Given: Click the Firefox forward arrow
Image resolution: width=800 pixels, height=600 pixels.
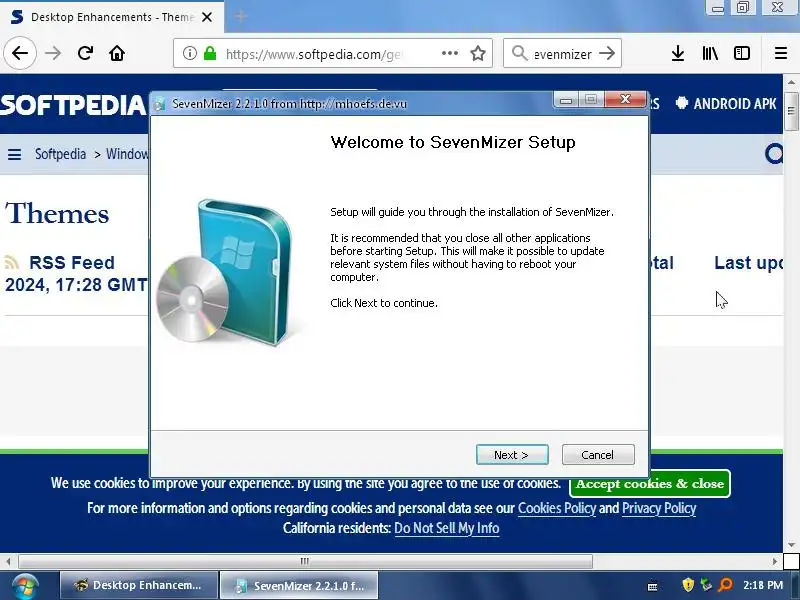Looking at the screenshot, I should 53,53.
